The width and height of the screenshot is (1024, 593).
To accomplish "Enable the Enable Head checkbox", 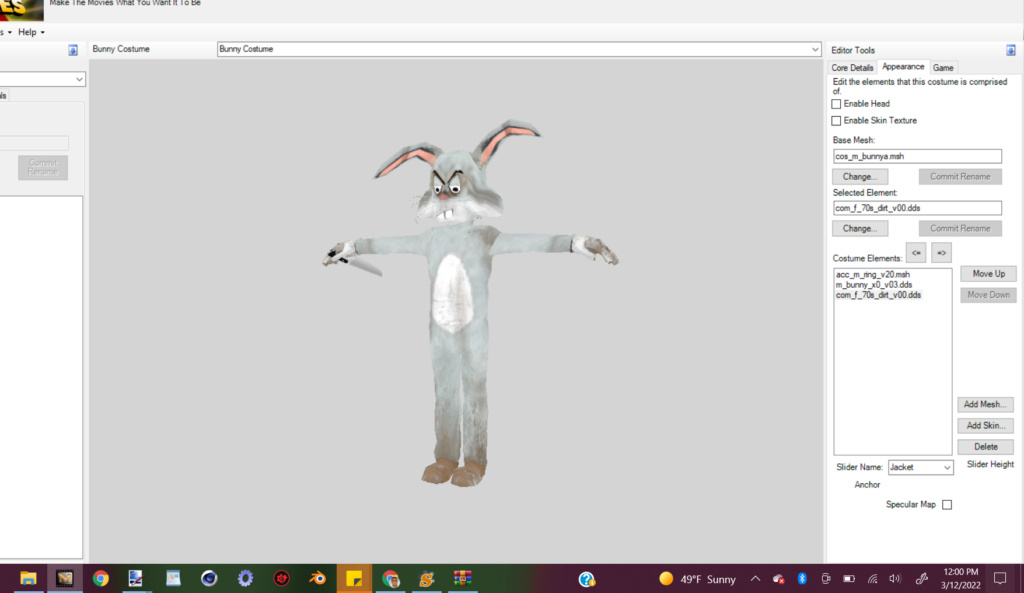I will [x=836, y=104].
